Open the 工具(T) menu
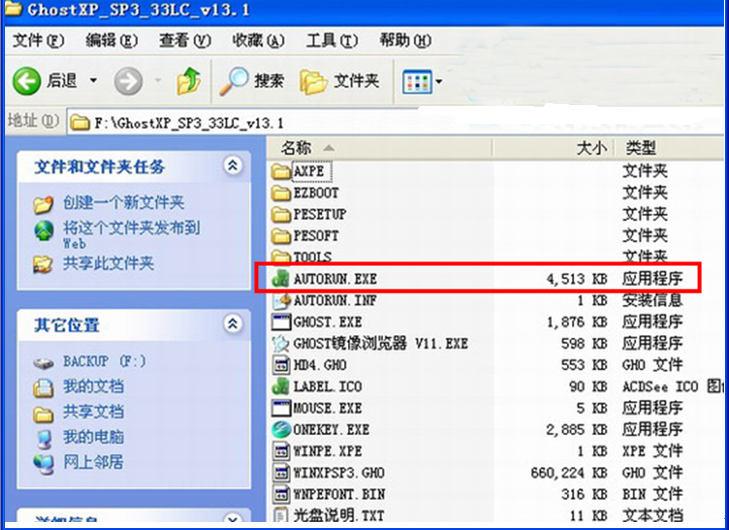 (331, 41)
